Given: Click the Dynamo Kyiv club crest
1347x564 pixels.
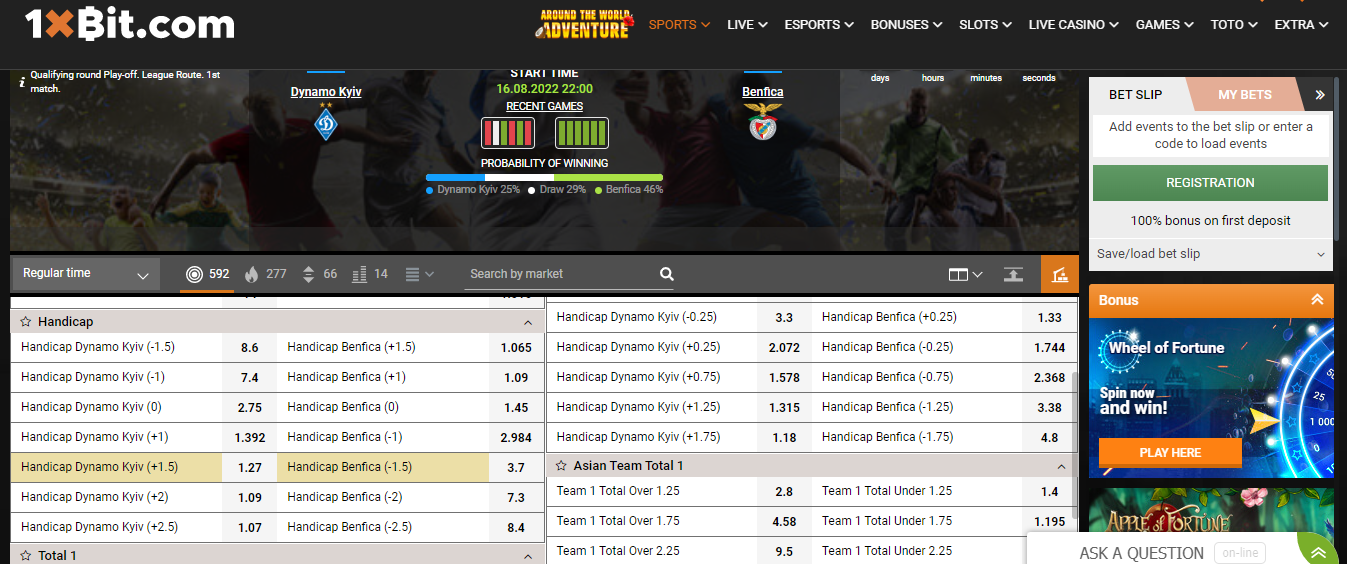Looking at the screenshot, I should point(326,124).
